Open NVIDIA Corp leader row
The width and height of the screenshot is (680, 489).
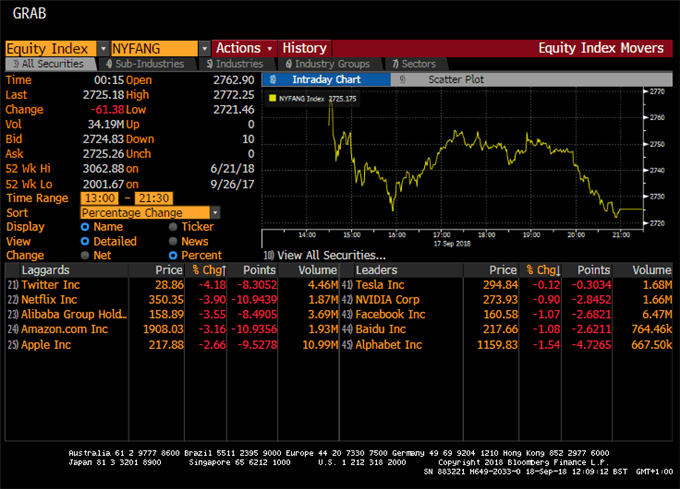tap(507, 300)
